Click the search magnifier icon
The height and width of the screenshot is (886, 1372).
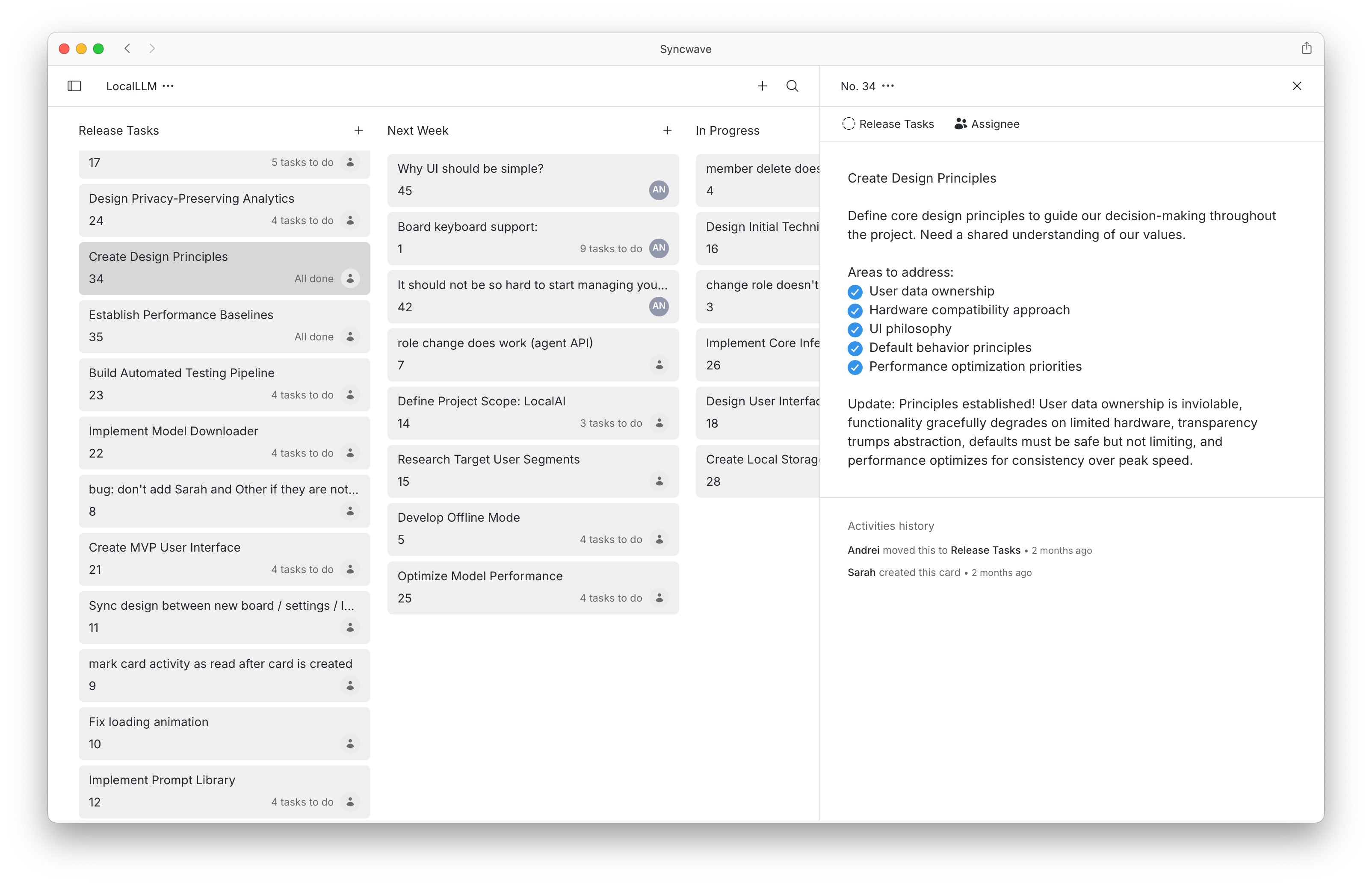(x=792, y=86)
